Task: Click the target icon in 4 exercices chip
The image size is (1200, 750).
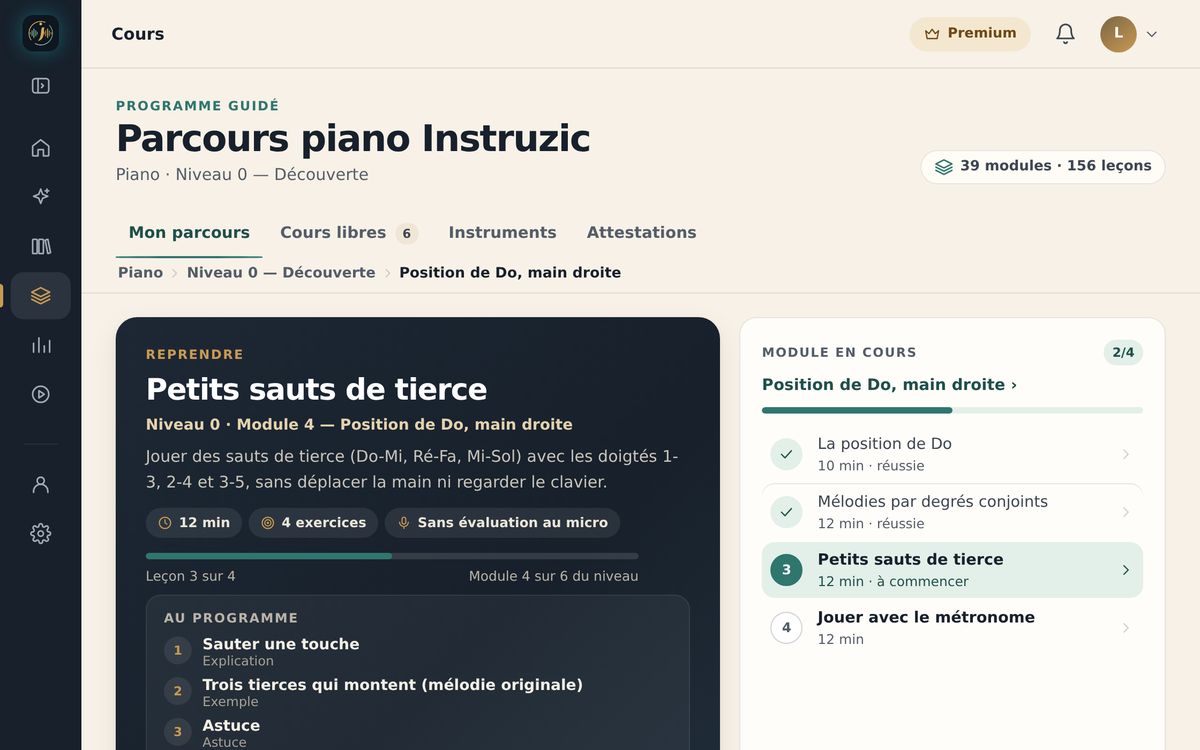Action: pyautogui.click(x=268, y=523)
